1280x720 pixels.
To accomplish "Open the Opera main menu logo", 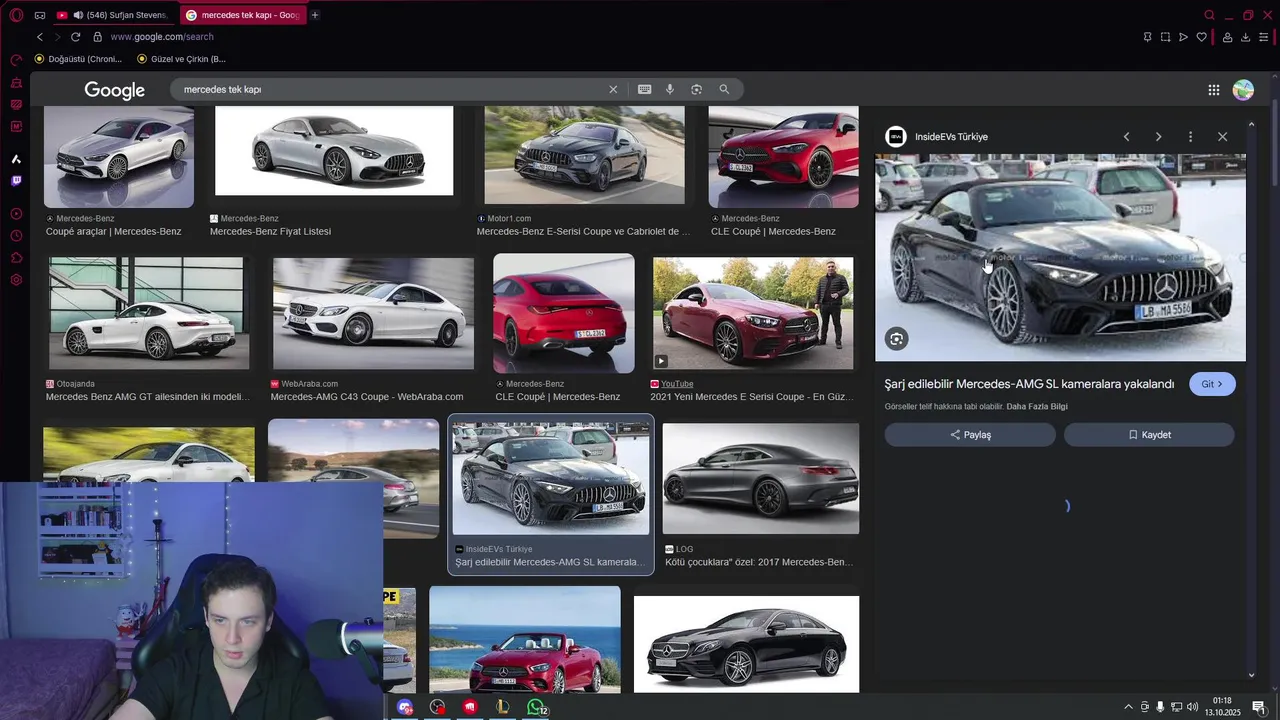I will (x=16, y=15).
